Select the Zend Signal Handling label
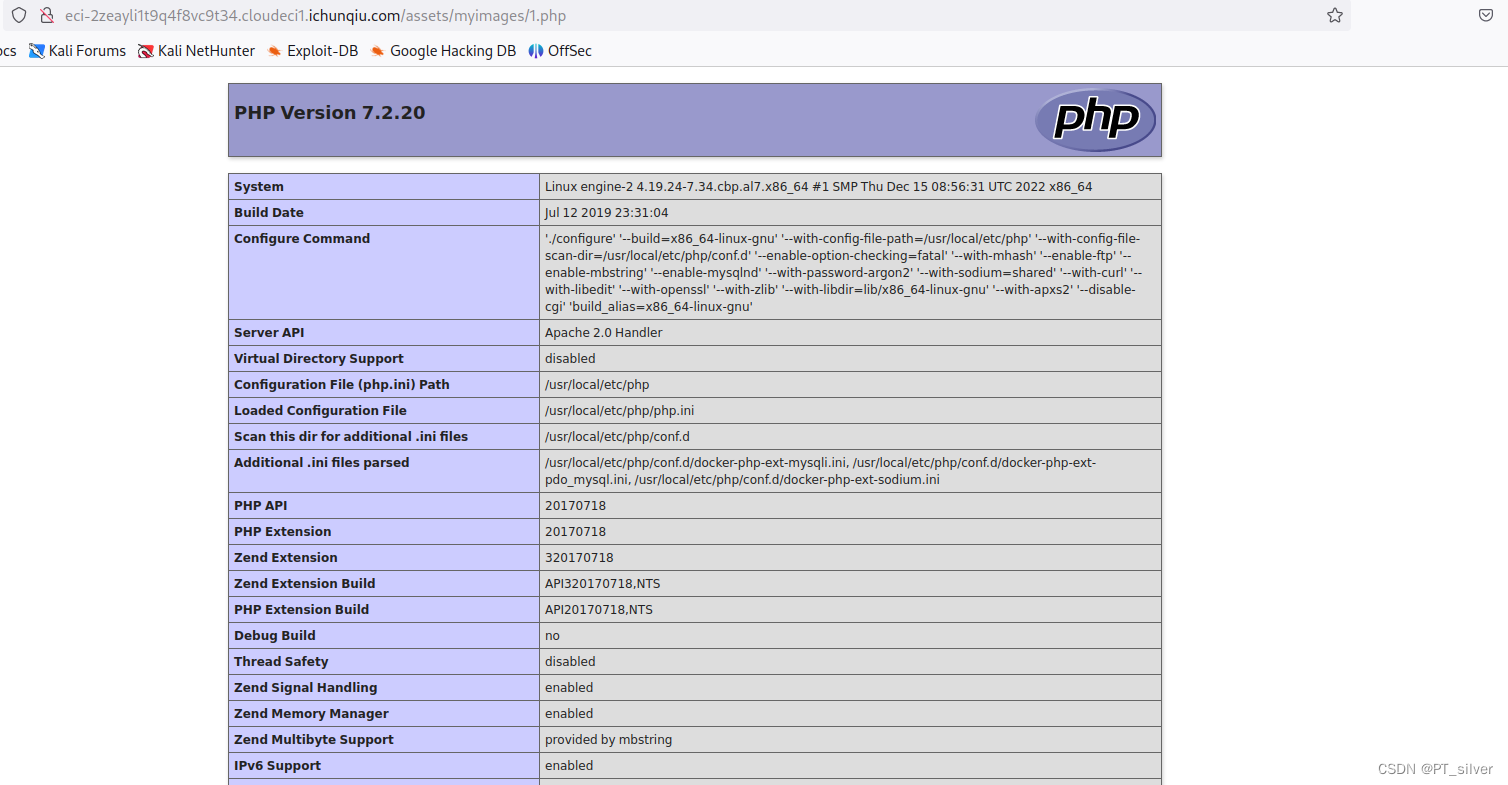This screenshot has width=1508, height=785. pyautogui.click(x=306, y=688)
